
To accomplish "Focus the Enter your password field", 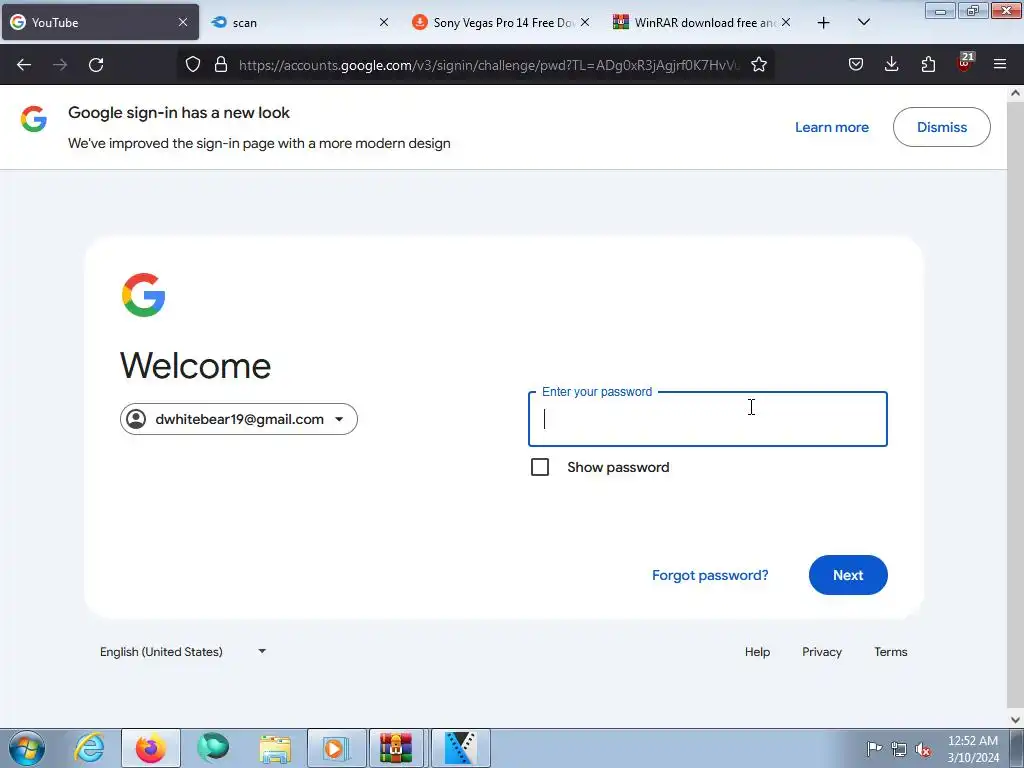I will [x=708, y=419].
